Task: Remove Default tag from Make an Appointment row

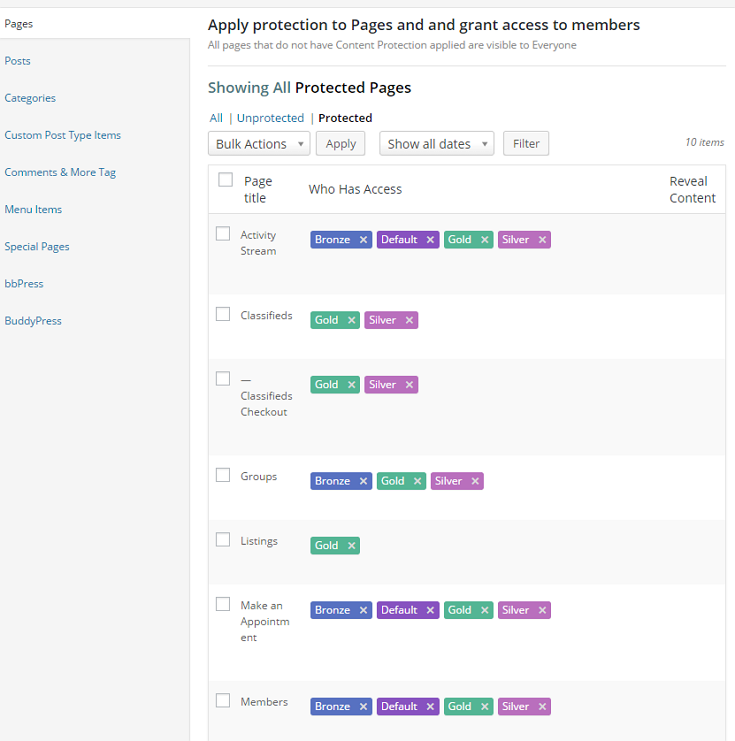Action: pyautogui.click(x=430, y=610)
